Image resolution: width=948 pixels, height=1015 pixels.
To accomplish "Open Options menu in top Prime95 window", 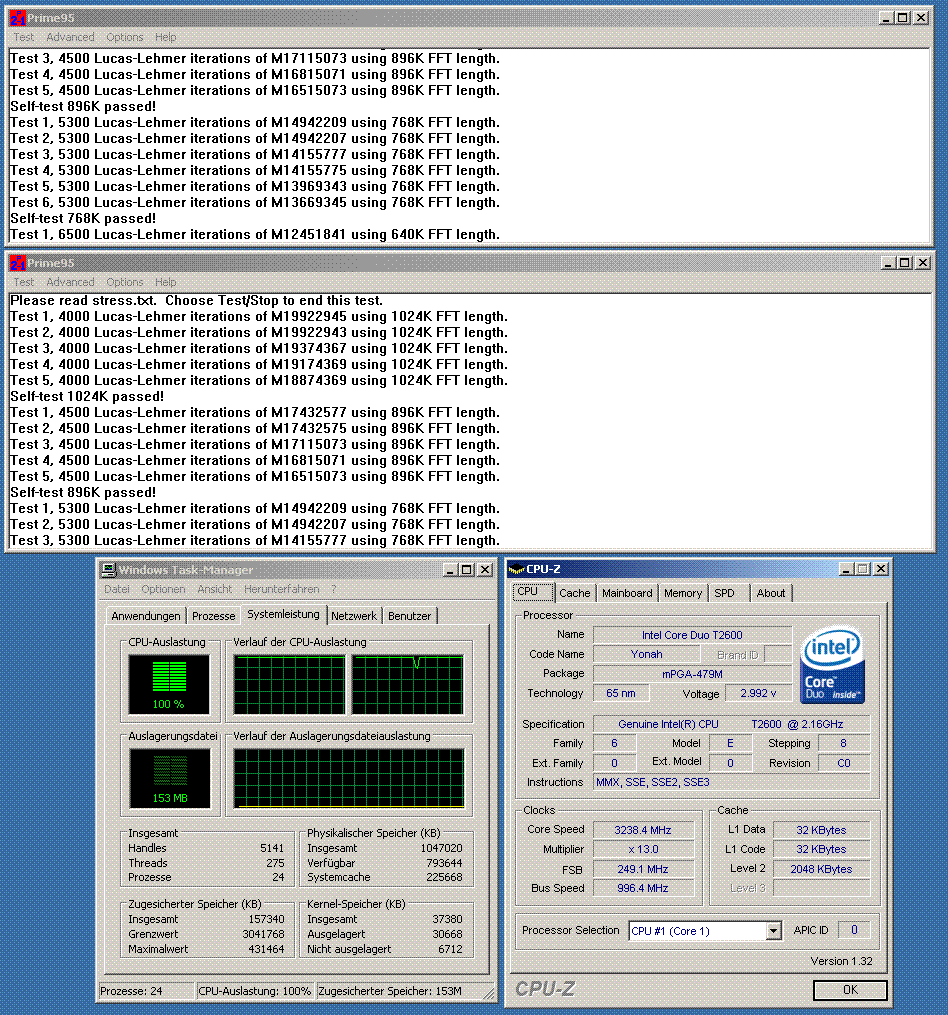I will coord(124,37).
